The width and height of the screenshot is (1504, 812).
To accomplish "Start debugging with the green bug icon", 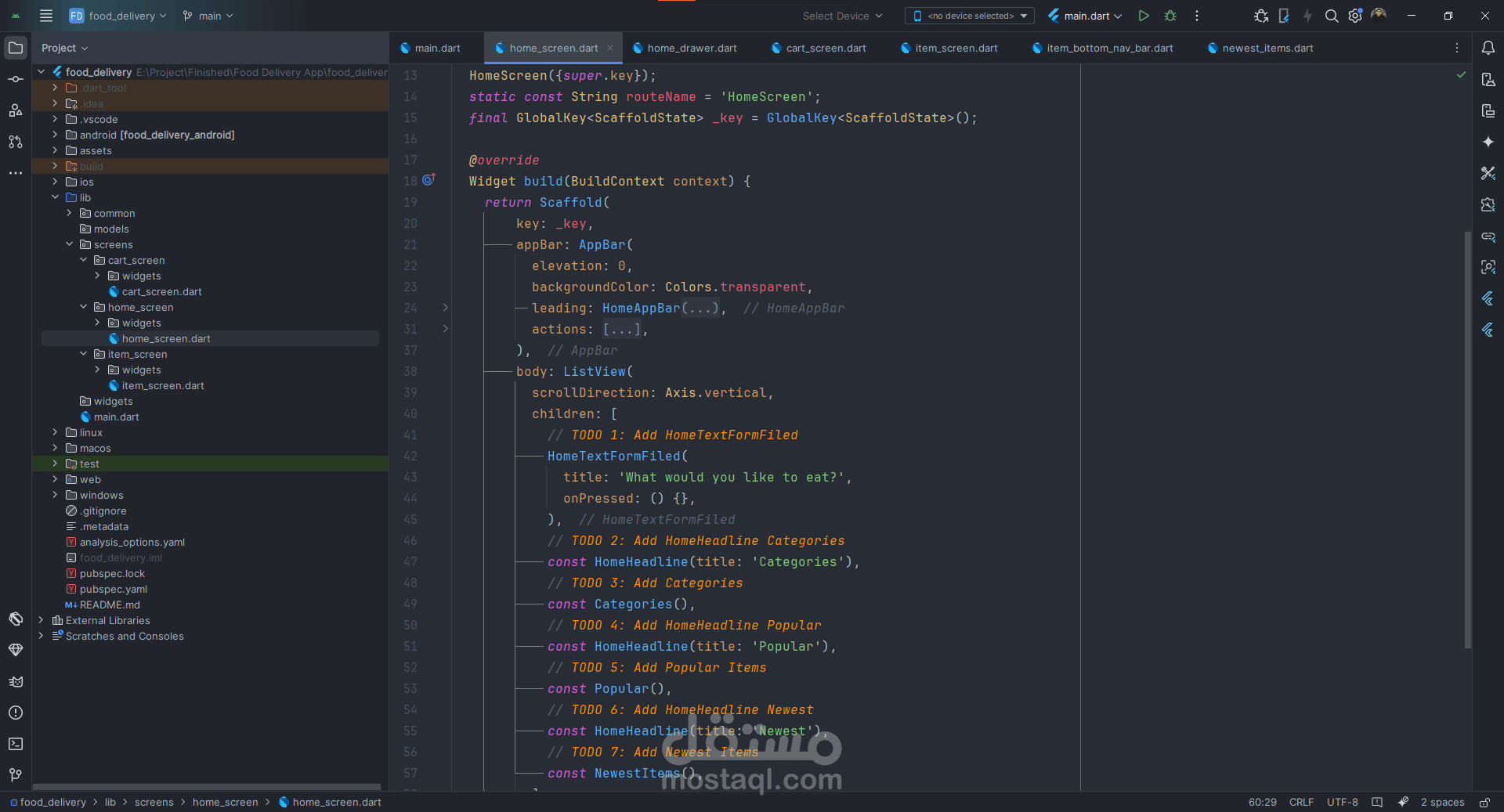I will pyautogui.click(x=1170, y=16).
